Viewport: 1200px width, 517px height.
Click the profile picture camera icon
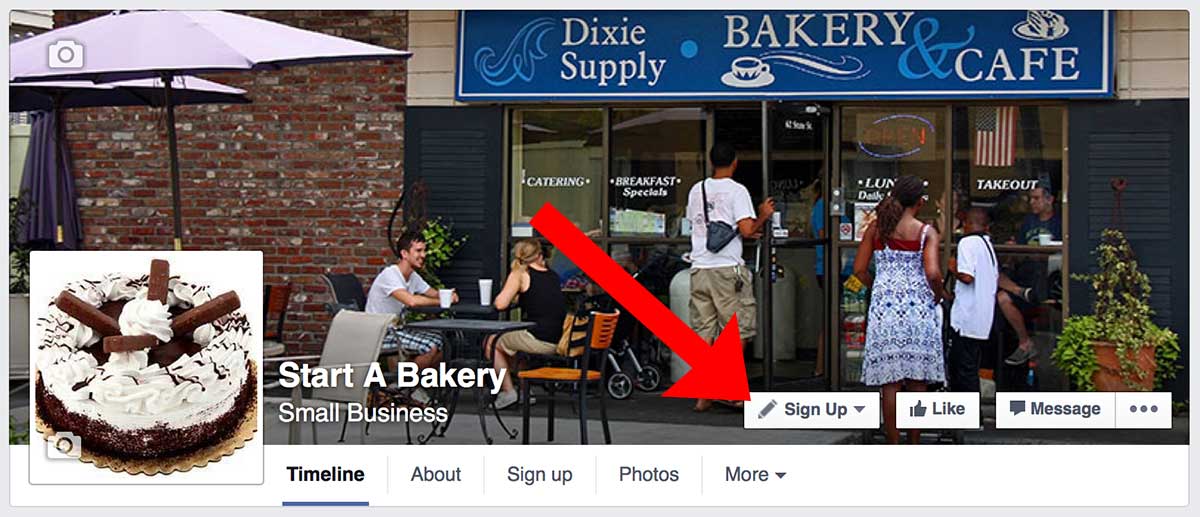tap(64, 446)
